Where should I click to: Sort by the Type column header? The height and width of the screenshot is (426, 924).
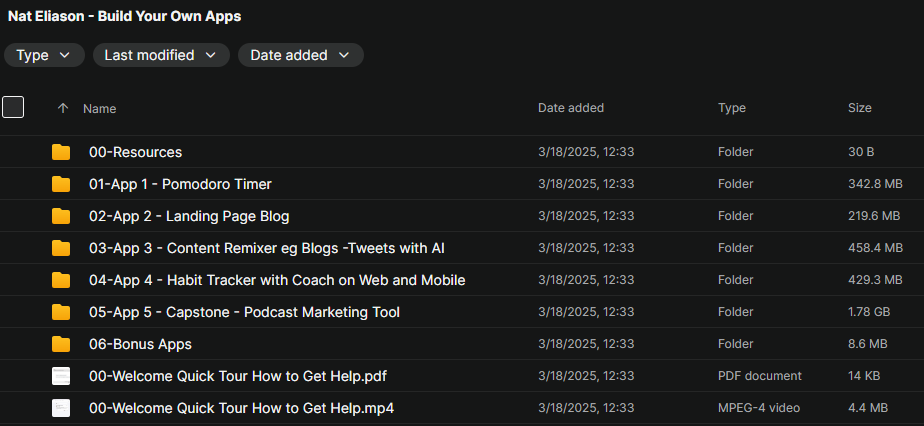point(731,108)
